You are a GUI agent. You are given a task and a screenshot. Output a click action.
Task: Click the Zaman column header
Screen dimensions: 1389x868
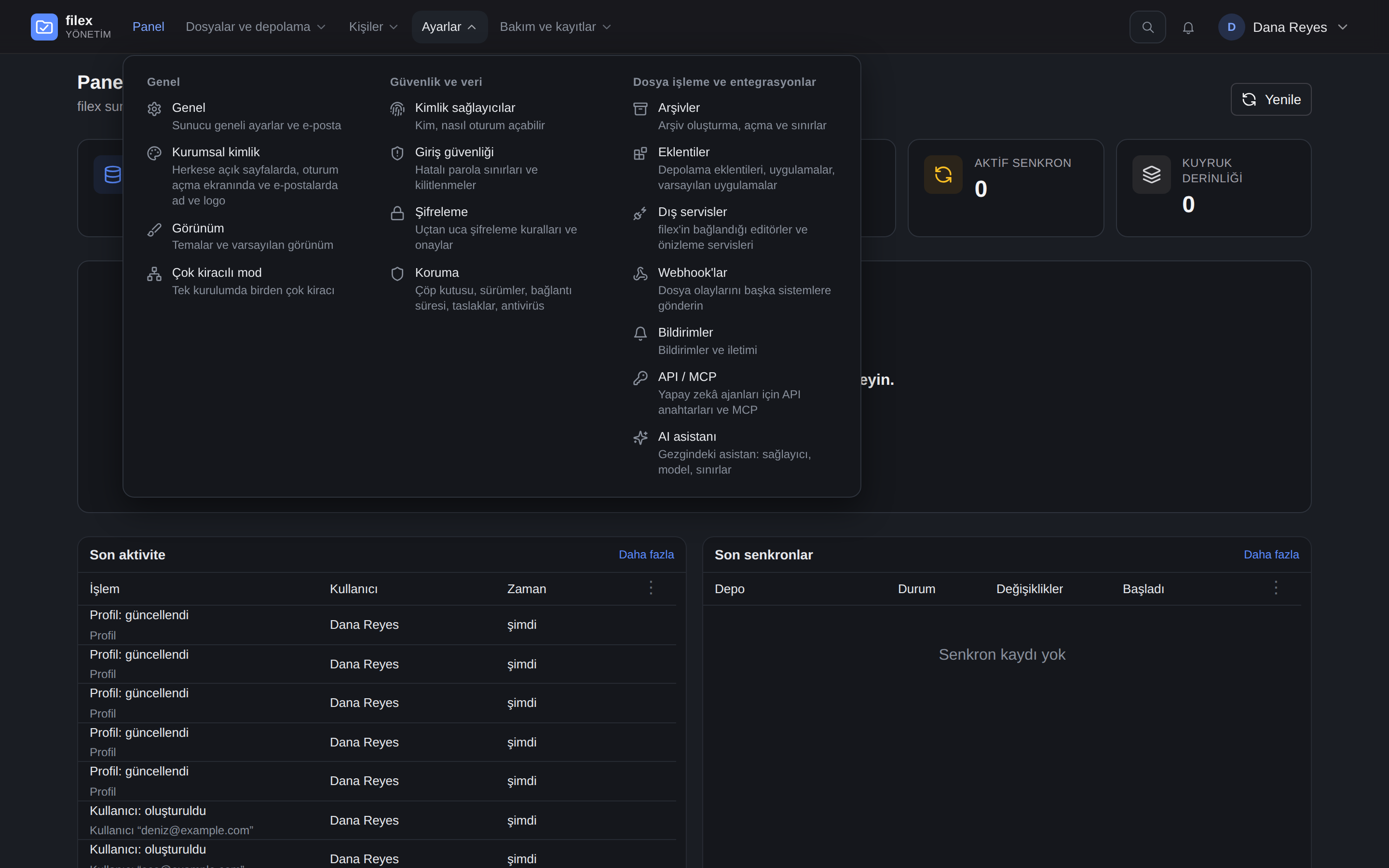[x=526, y=589]
